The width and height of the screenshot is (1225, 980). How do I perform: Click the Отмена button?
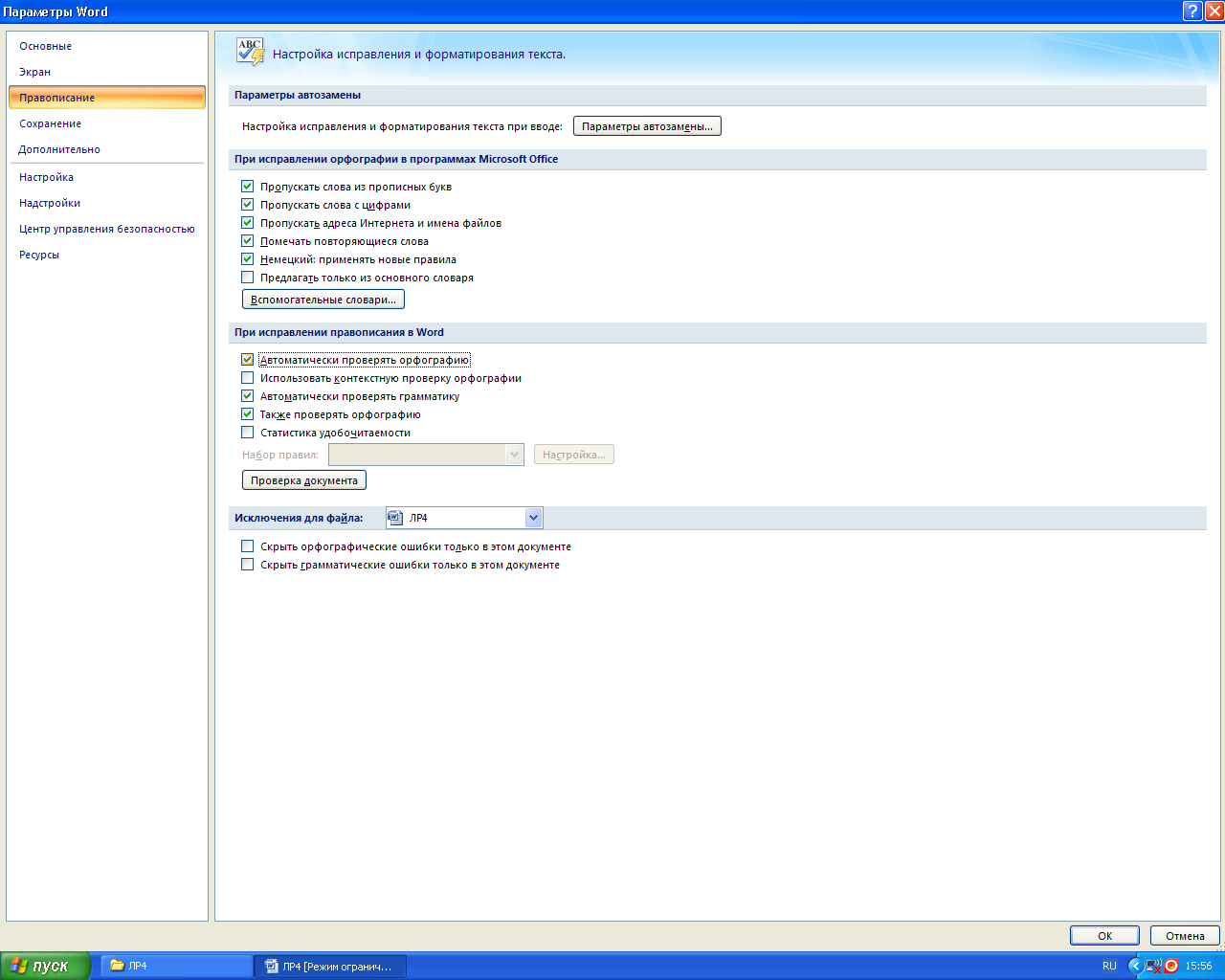tap(1185, 936)
